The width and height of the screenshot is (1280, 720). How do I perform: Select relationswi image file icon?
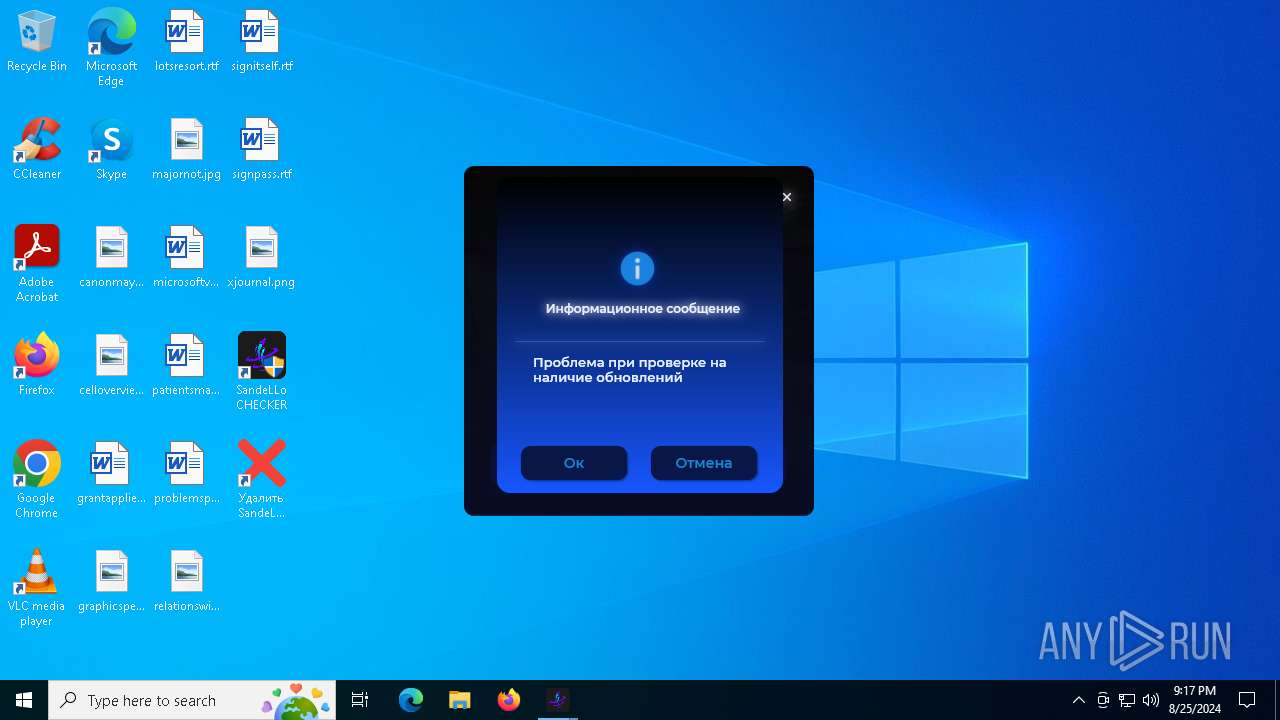(187, 582)
